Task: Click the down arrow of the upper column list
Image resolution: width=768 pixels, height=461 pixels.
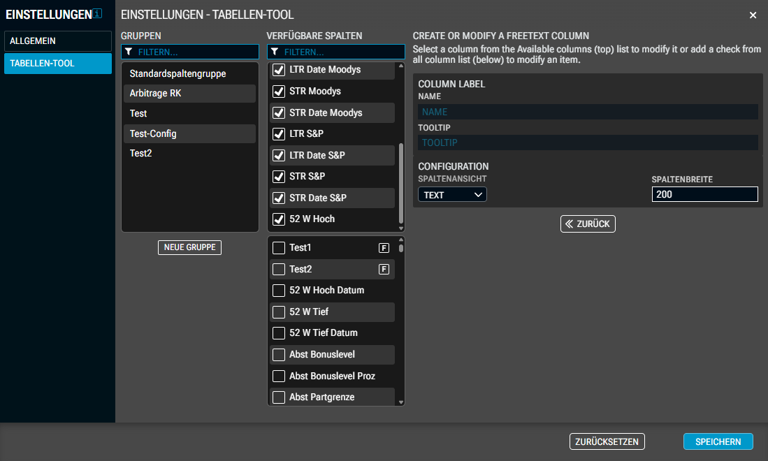Action: tap(401, 228)
